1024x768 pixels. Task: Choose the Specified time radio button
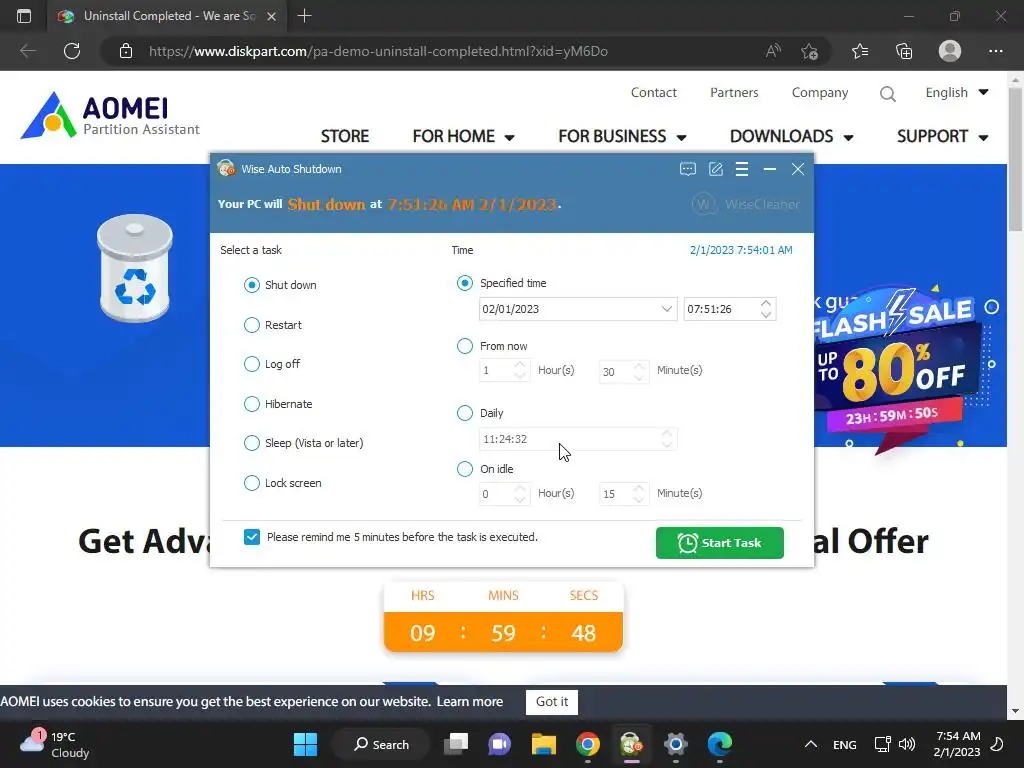point(464,283)
